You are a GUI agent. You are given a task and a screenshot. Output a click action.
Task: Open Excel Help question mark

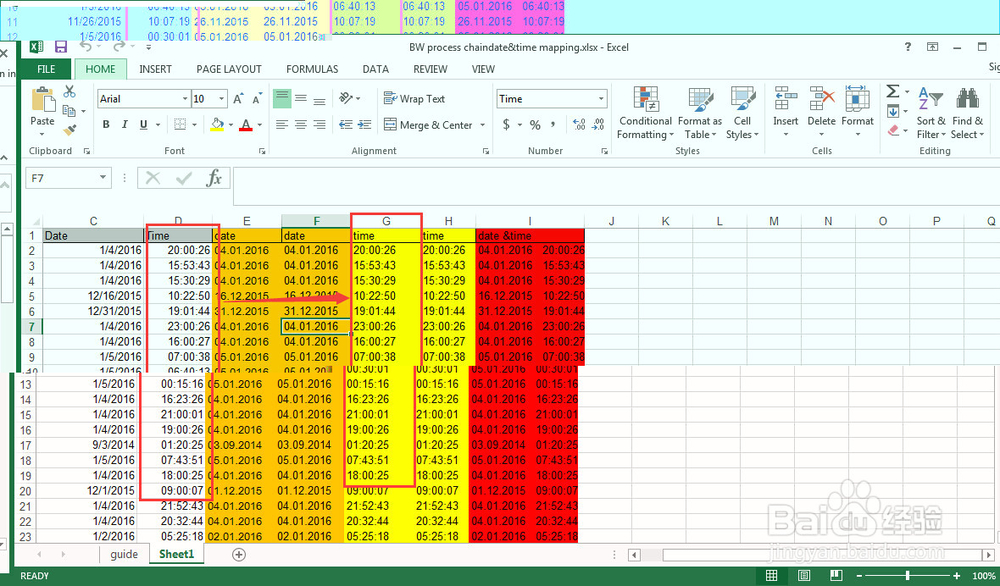[908, 47]
